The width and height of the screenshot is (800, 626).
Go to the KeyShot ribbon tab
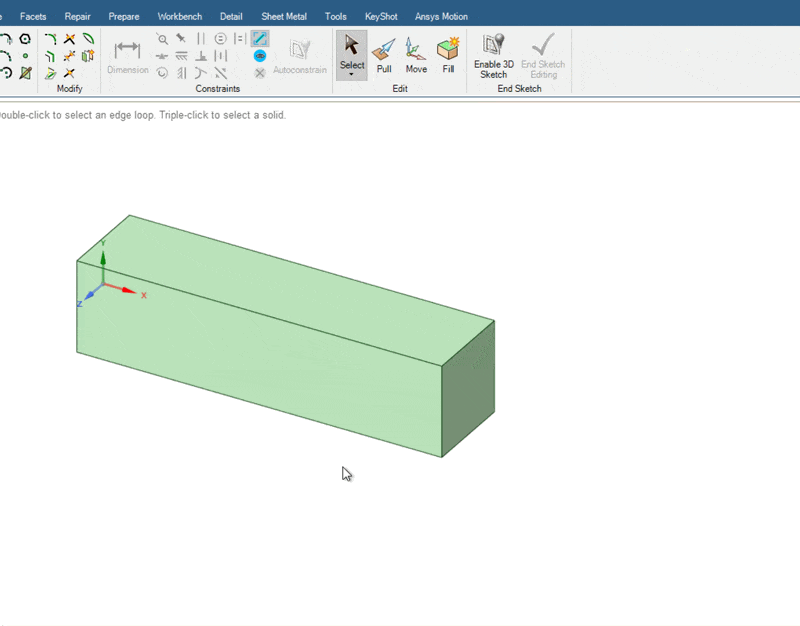[x=381, y=16]
